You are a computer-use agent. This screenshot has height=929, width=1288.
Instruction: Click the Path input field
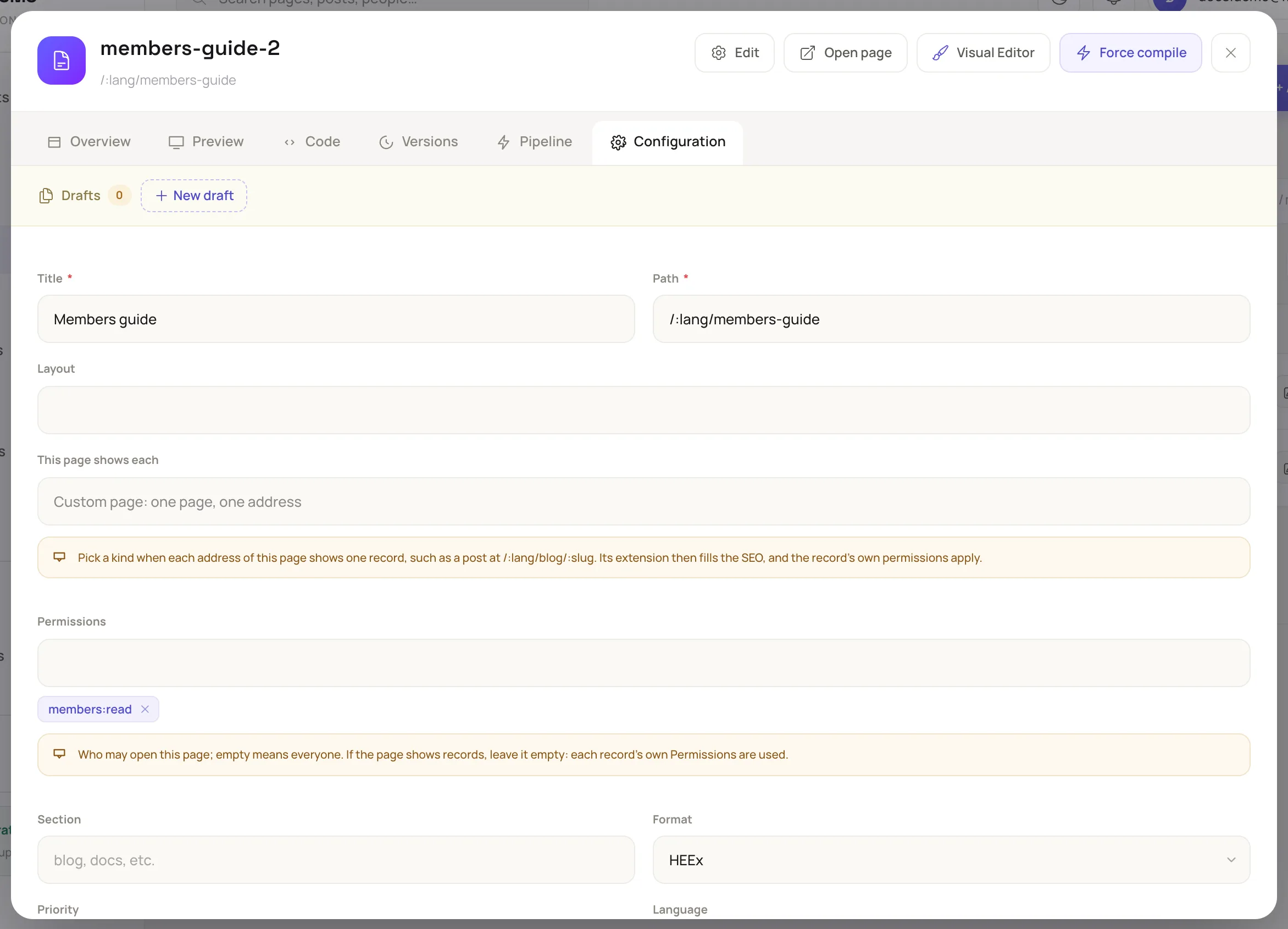pos(951,319)
